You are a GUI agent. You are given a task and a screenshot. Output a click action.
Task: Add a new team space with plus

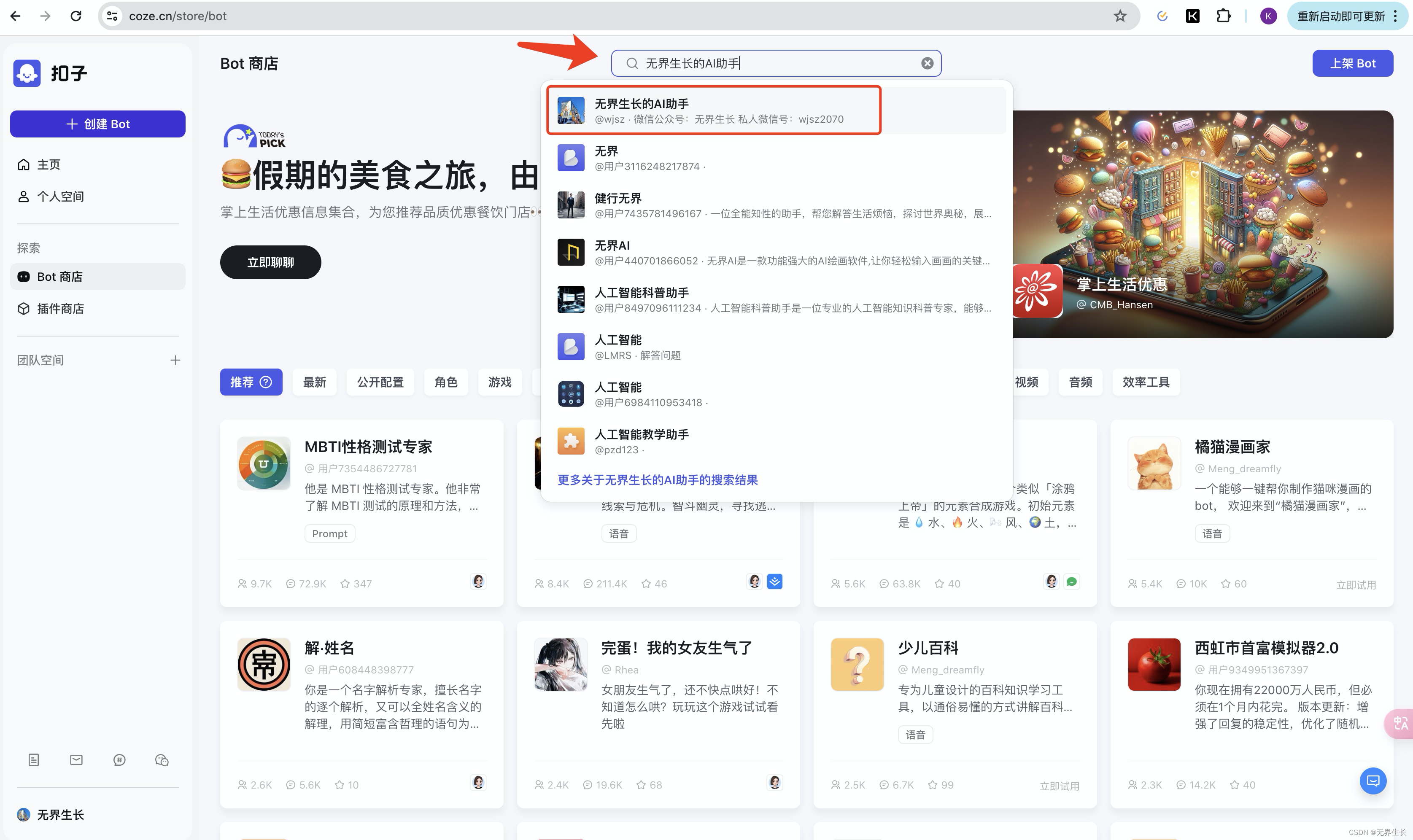(175, 360)
